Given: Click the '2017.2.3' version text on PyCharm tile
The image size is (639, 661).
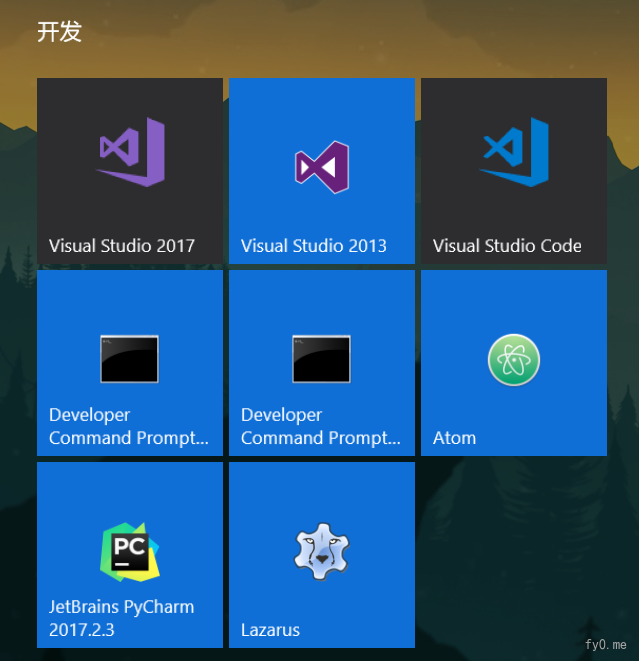Looking at the screenshot, I should pyautogui.click(x=82, y=630).
